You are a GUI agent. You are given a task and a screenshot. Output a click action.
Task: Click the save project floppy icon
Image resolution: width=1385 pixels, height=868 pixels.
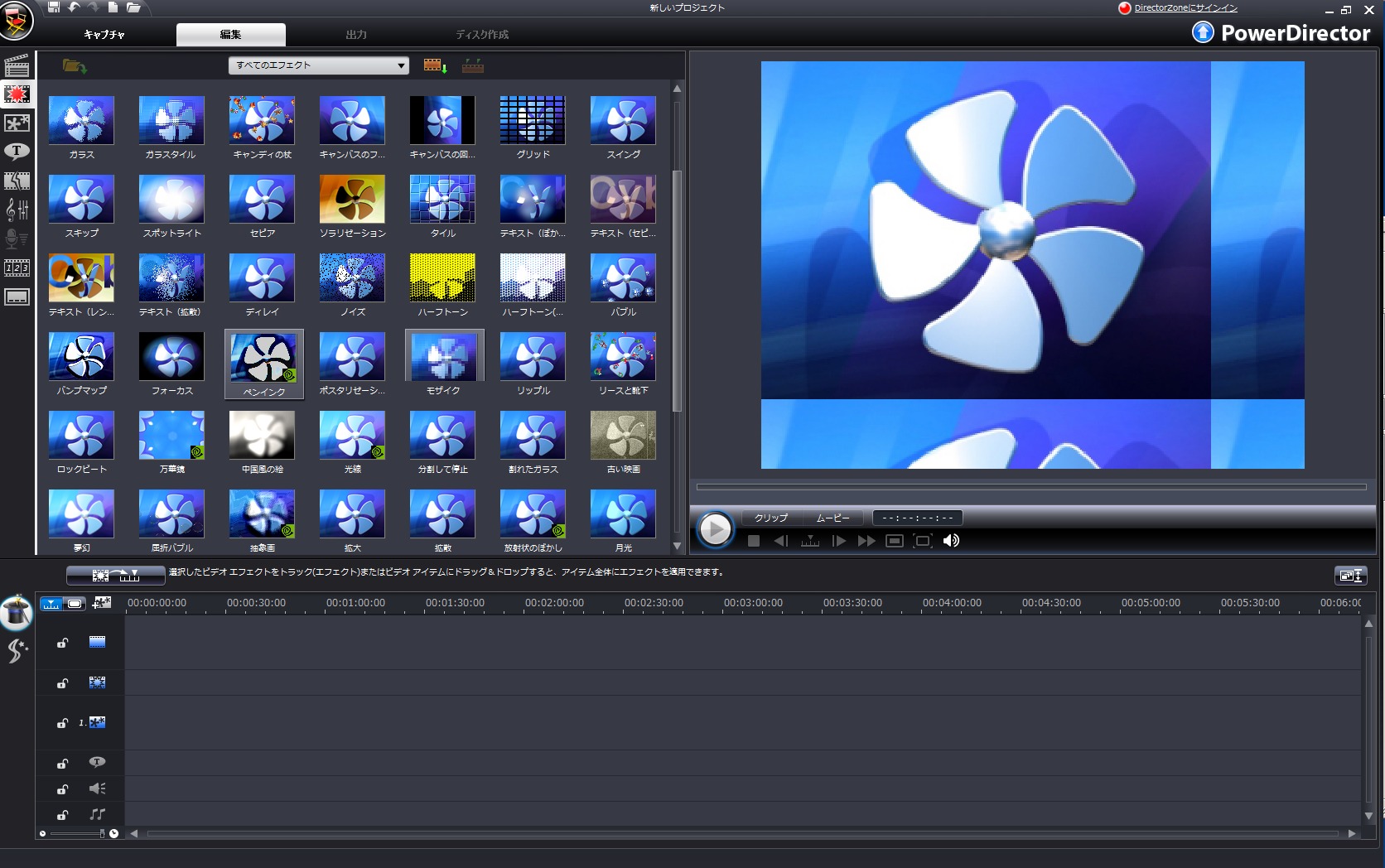pos(54,7)
